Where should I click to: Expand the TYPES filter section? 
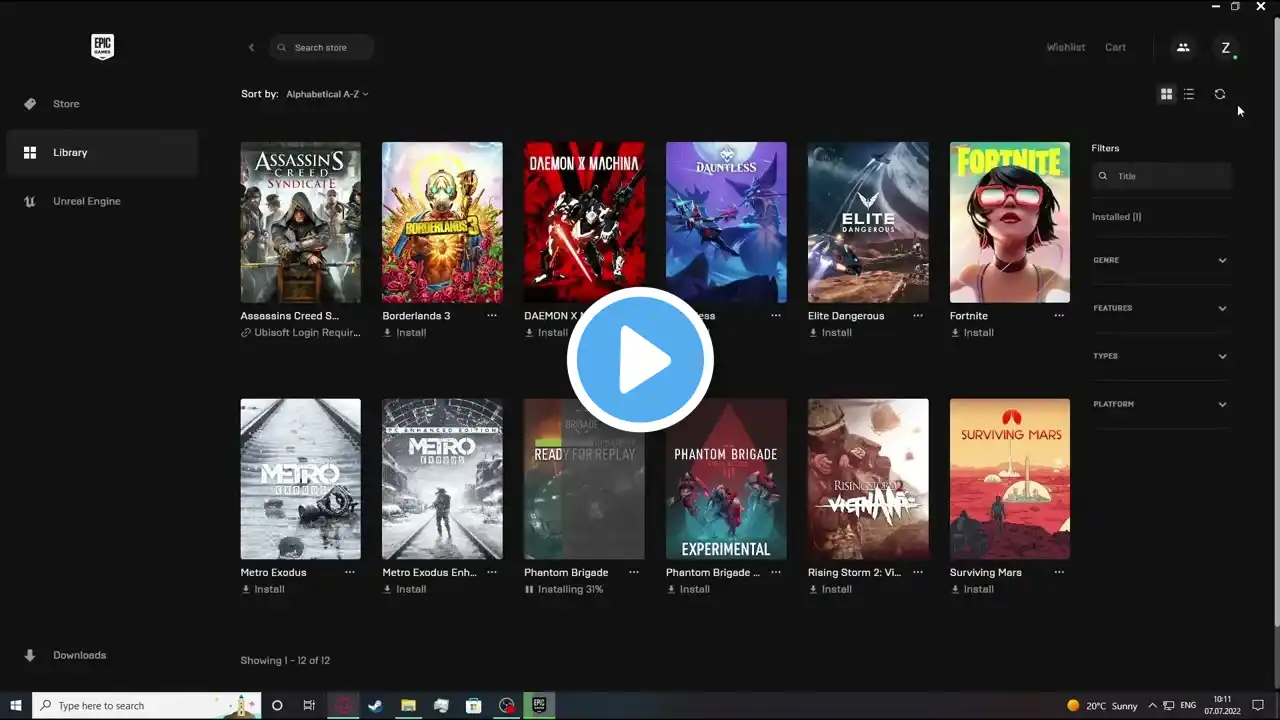tap(1161, 356)
